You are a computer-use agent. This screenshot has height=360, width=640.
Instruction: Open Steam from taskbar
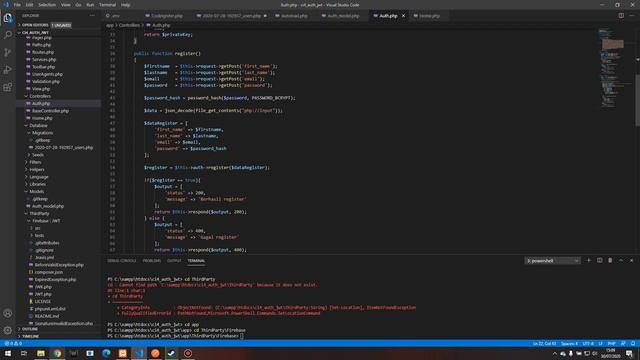171,353
